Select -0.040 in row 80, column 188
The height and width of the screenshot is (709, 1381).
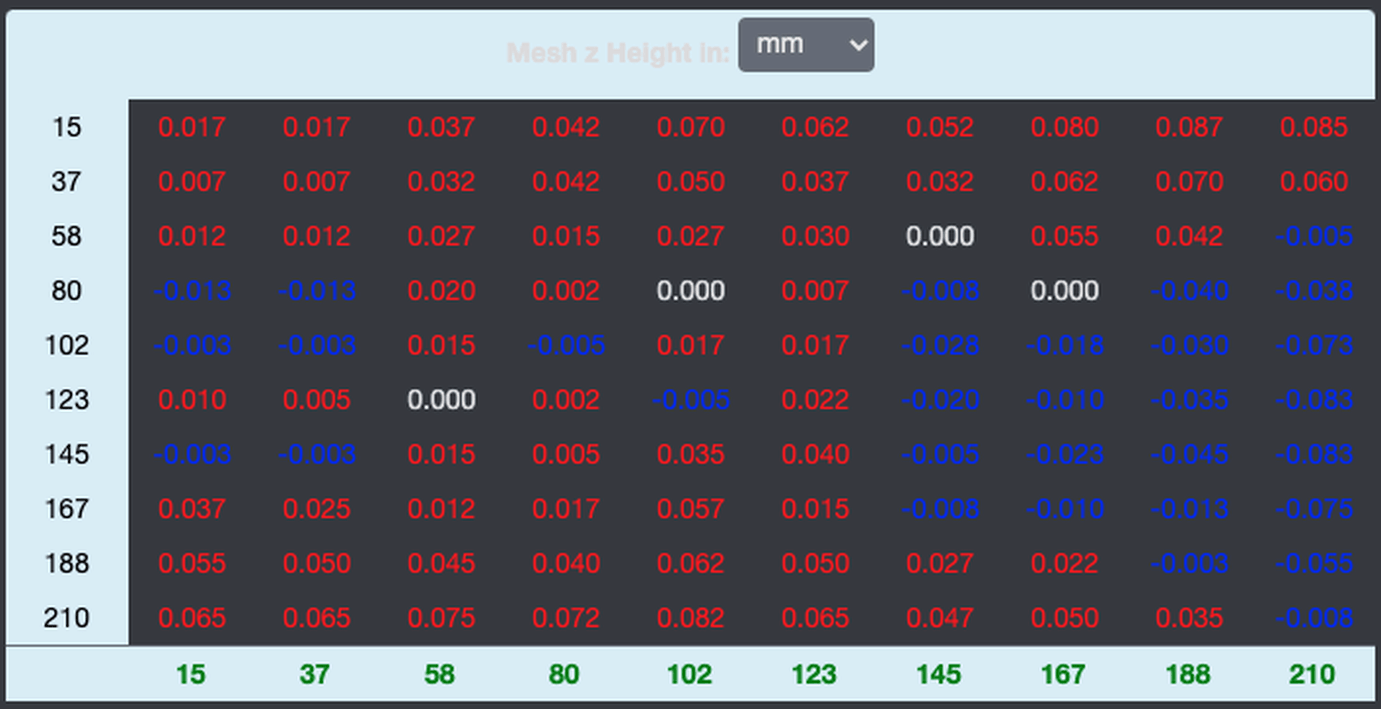point(1189,291)
